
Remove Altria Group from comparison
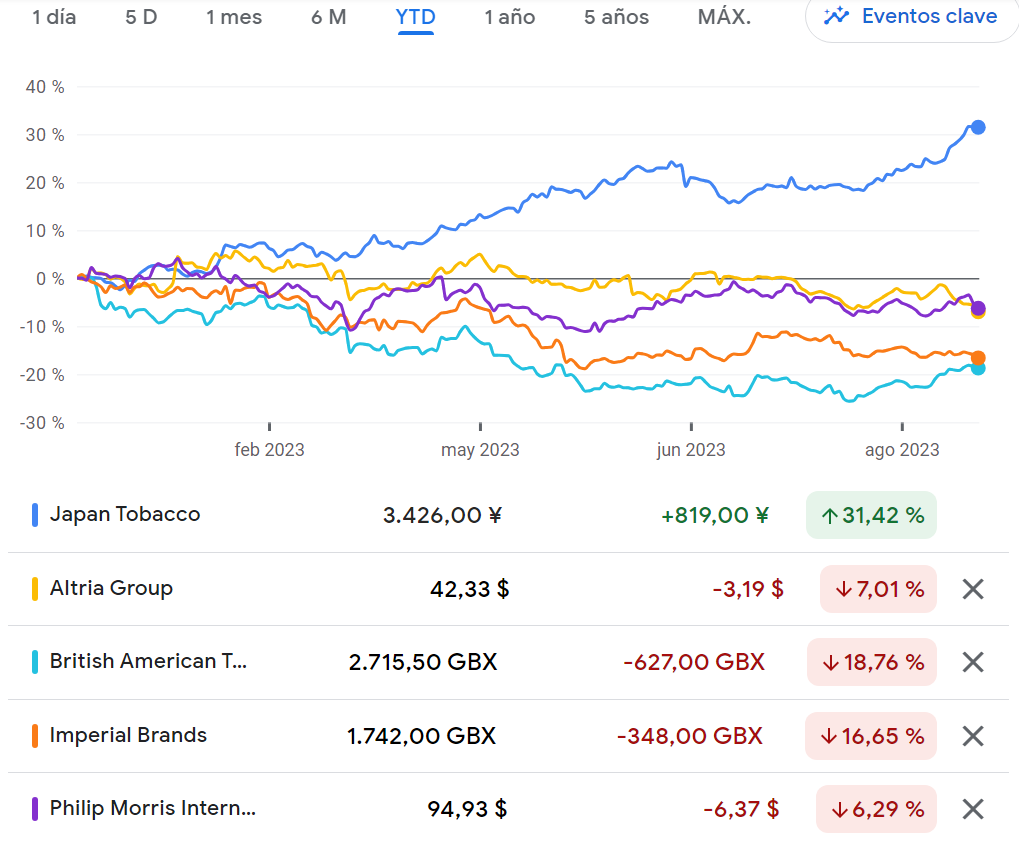pos(973,589)
